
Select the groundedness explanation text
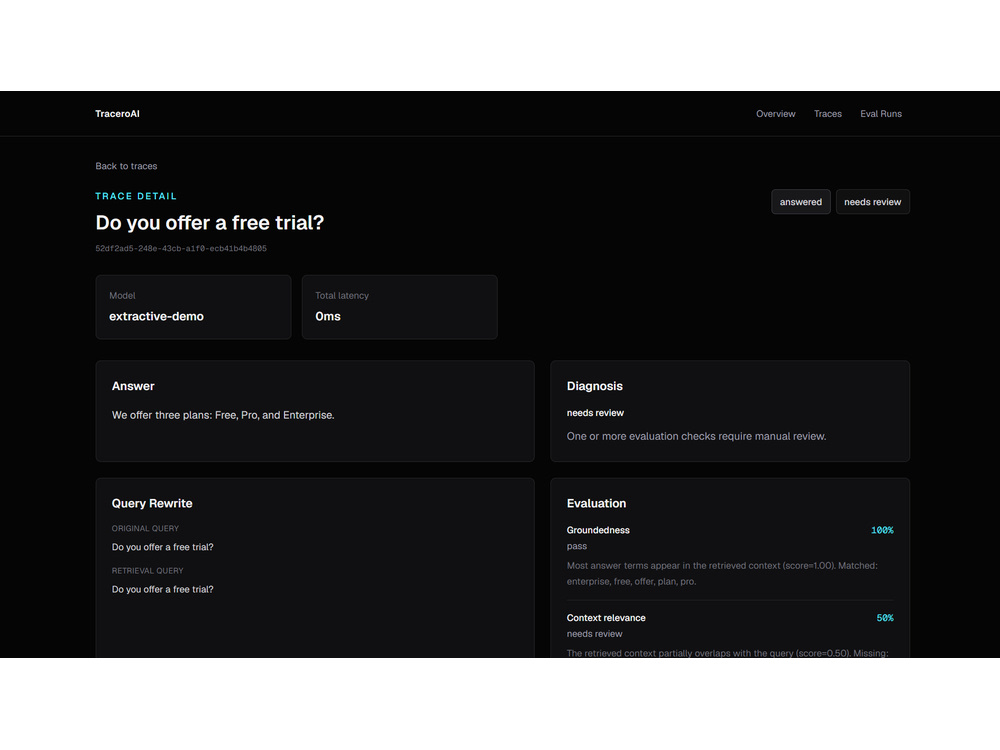click(x=722, y=573)
